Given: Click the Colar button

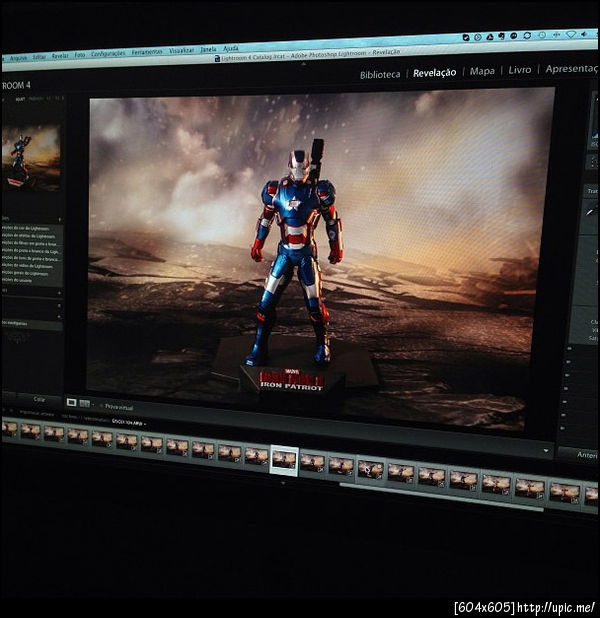Looking at the screenshot, I should coord(39,400).
